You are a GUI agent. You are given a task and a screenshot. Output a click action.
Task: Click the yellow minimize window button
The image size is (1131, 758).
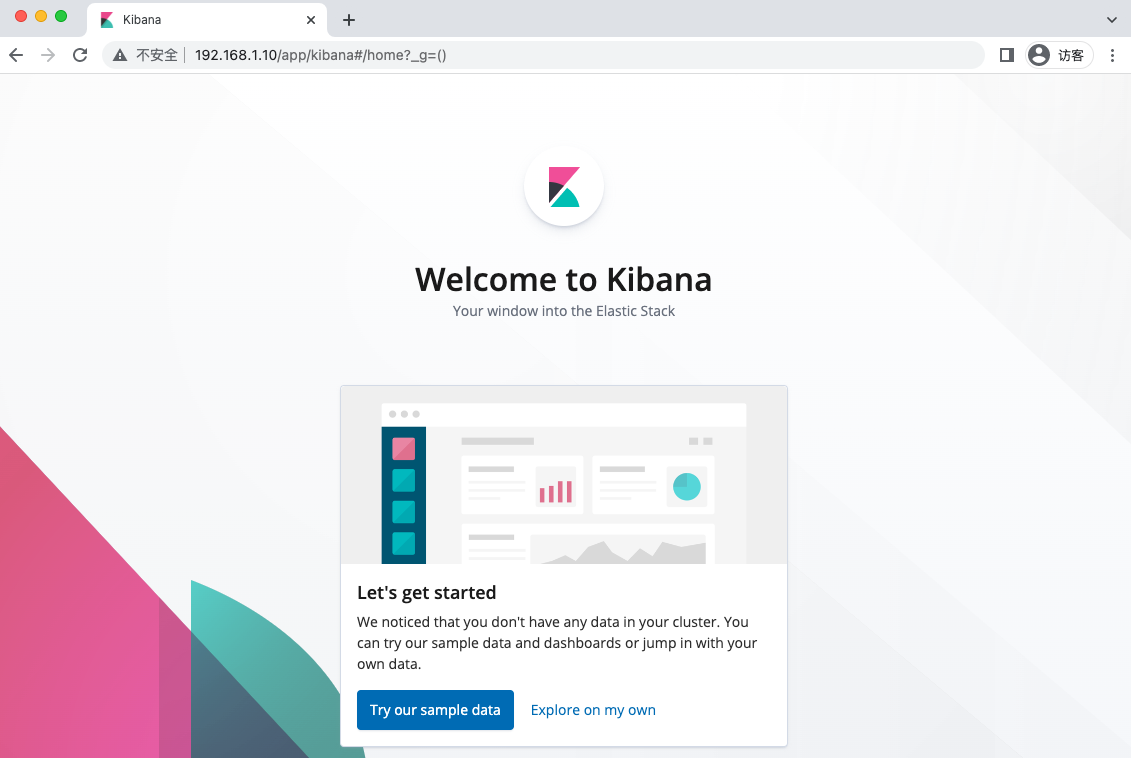[41, 16]
